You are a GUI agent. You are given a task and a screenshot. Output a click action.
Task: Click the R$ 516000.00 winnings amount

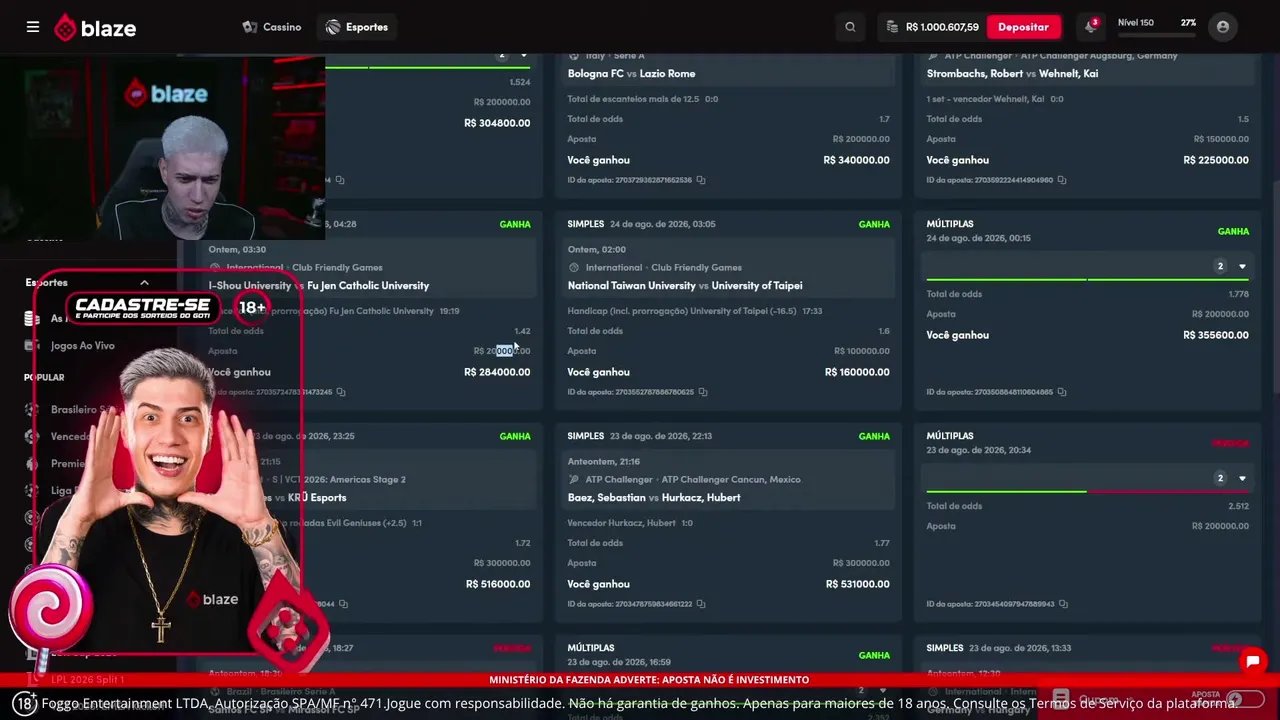498,584
